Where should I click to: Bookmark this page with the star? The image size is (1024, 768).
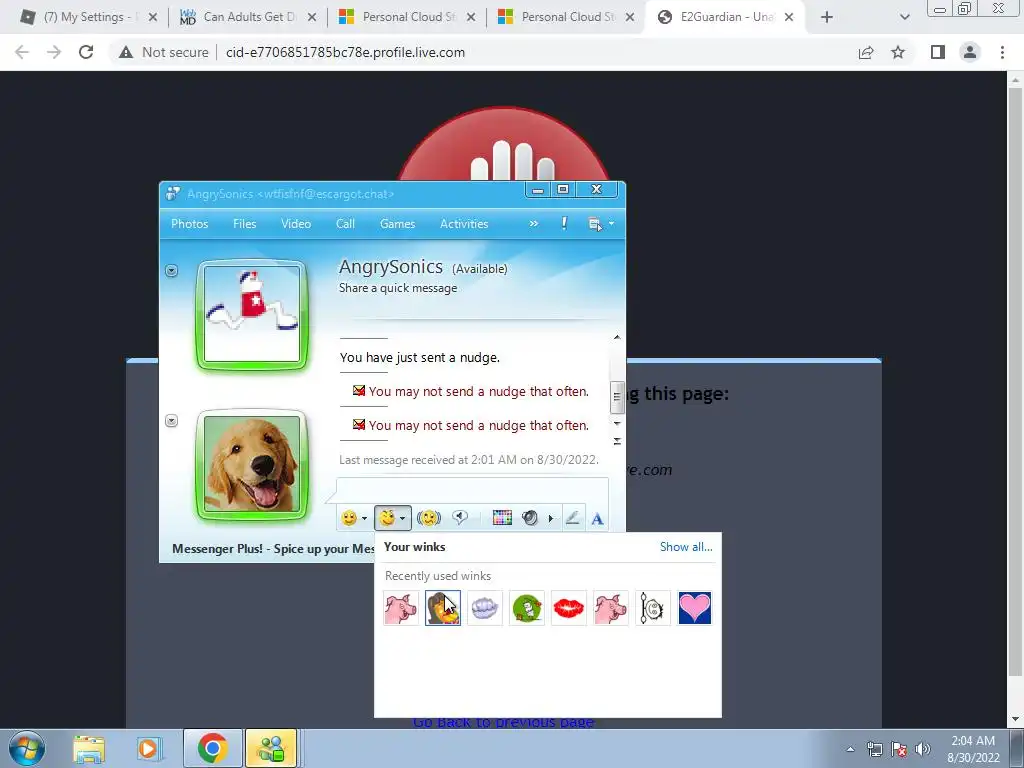pos(898,52)
